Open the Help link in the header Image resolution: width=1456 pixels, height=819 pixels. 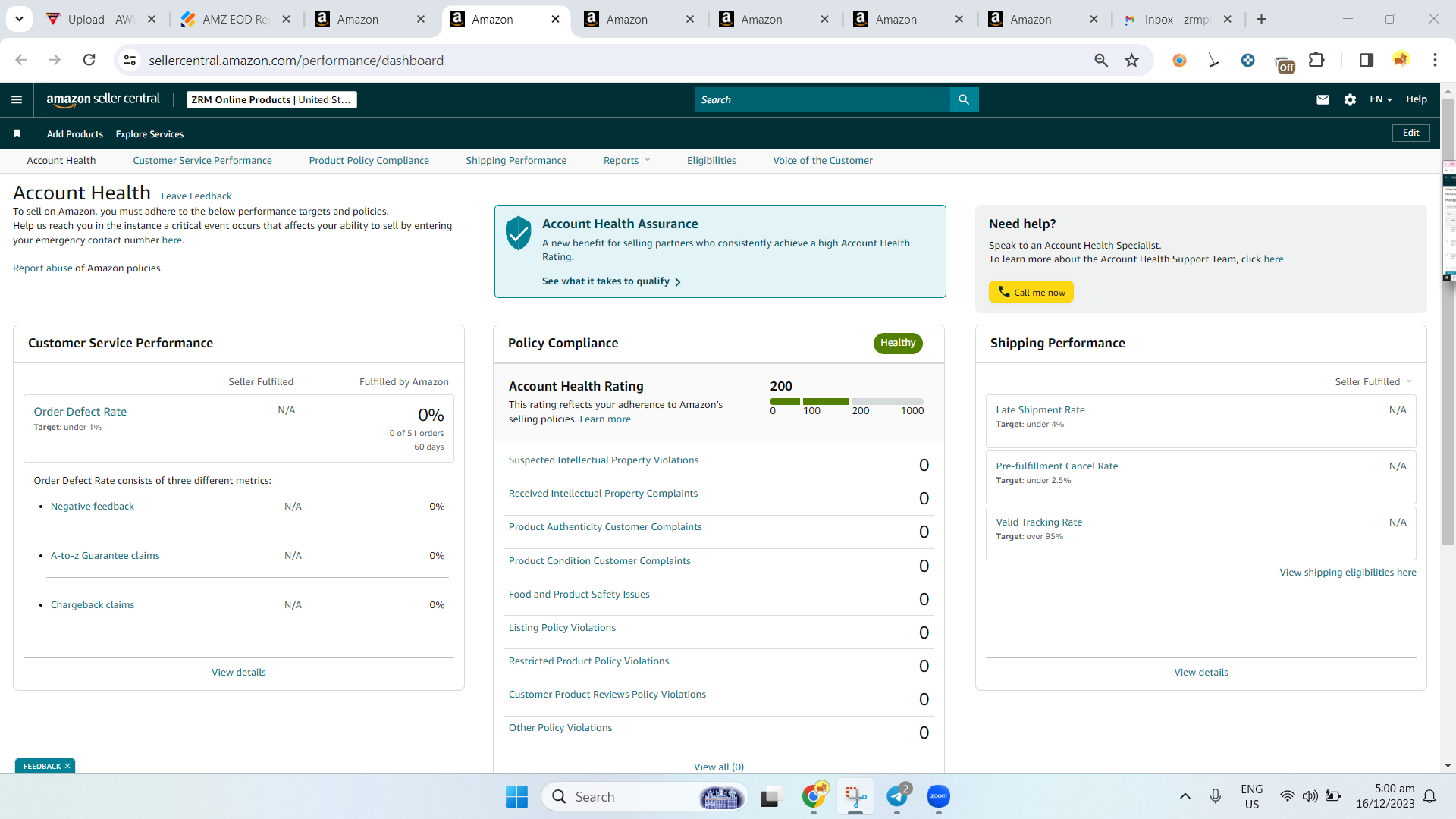pyautogui.click(x=1417, y=99)
